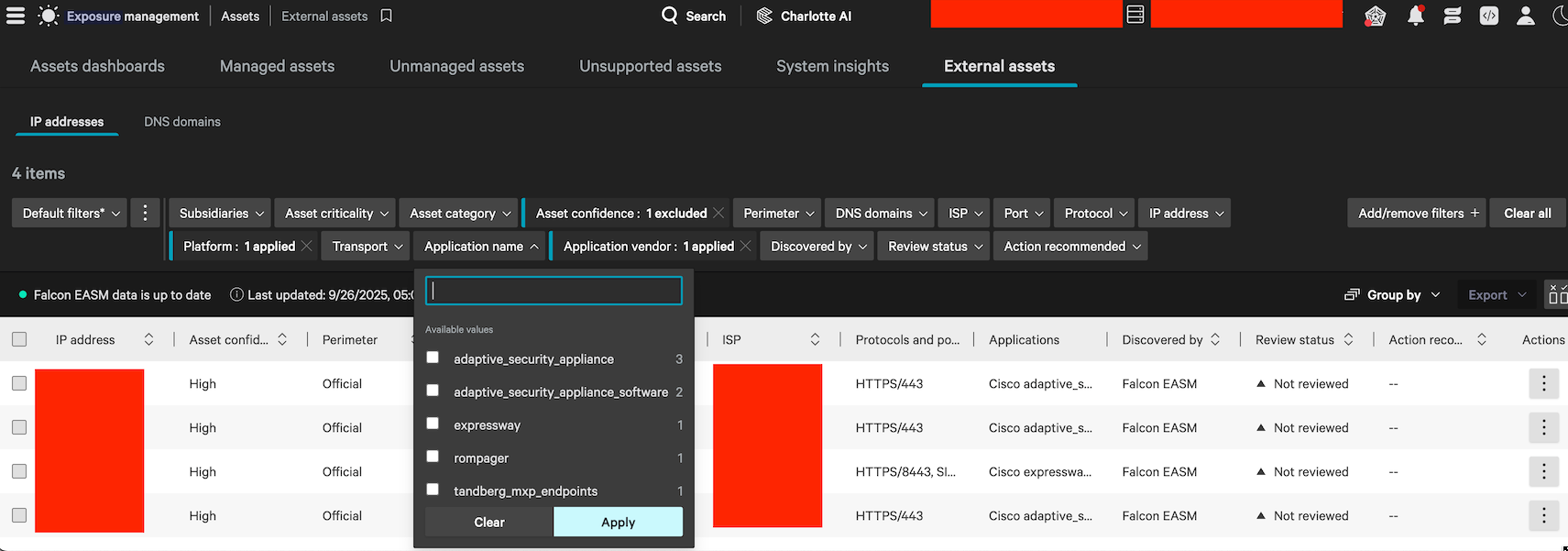Switch to Unsupported assets tab
This screenshot has height=551, width=1568.
651,66
